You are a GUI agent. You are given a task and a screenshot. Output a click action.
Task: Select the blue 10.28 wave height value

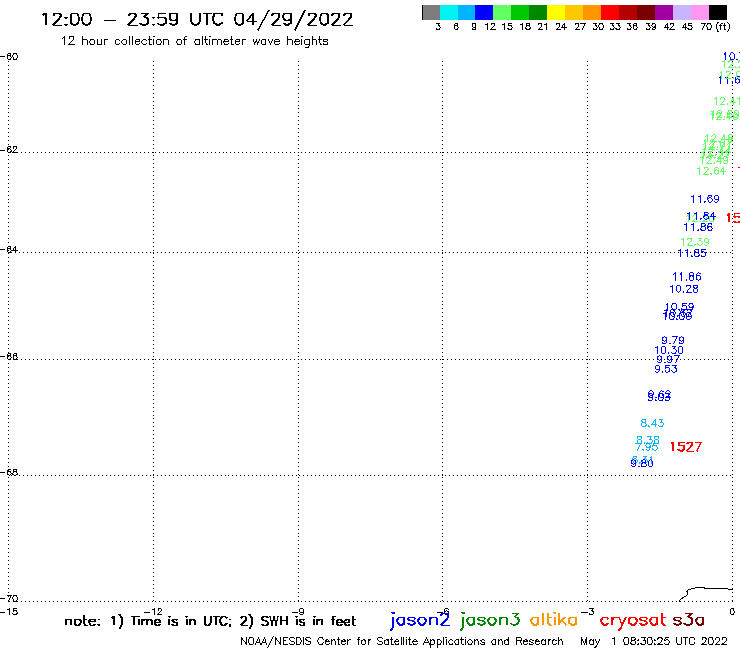point(684,289)
